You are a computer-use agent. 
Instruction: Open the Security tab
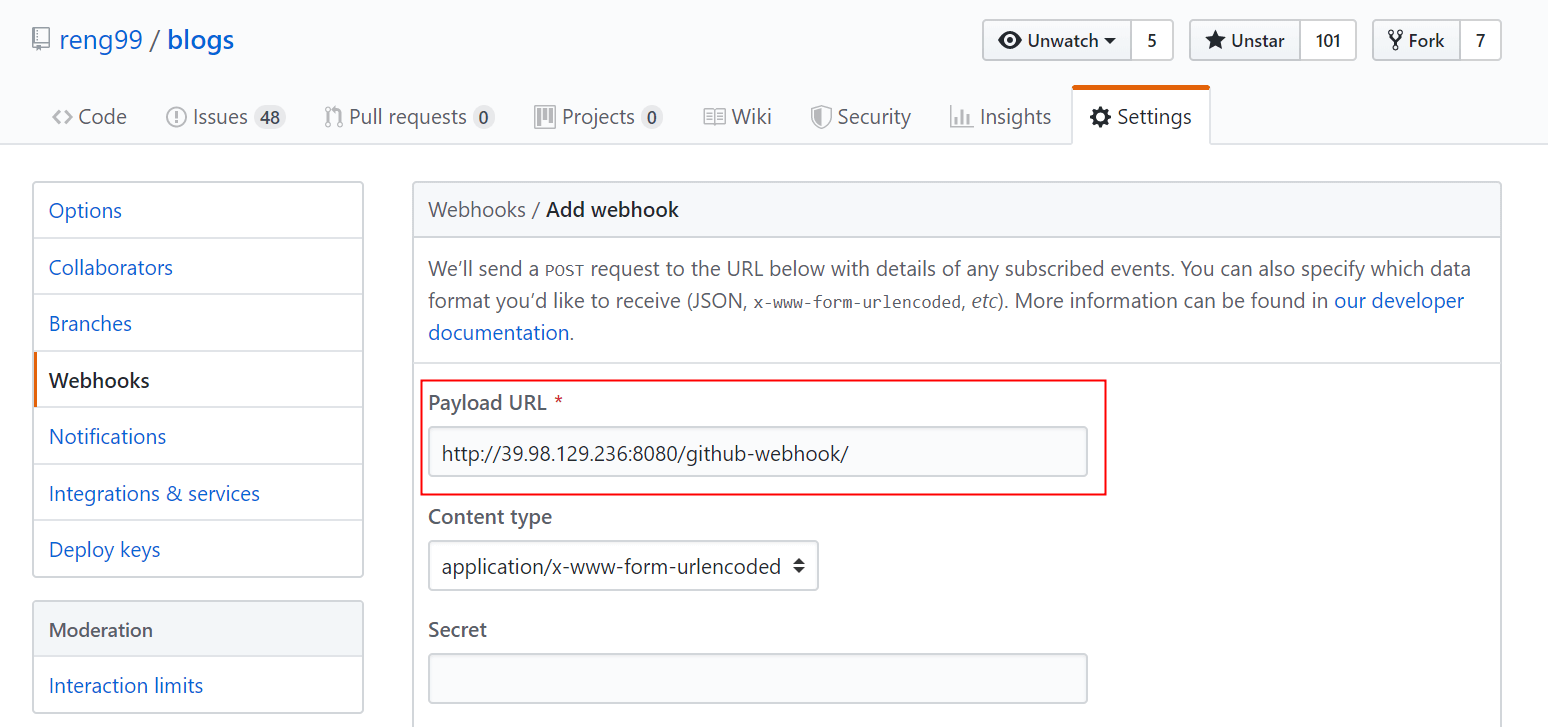pos(860,117)
